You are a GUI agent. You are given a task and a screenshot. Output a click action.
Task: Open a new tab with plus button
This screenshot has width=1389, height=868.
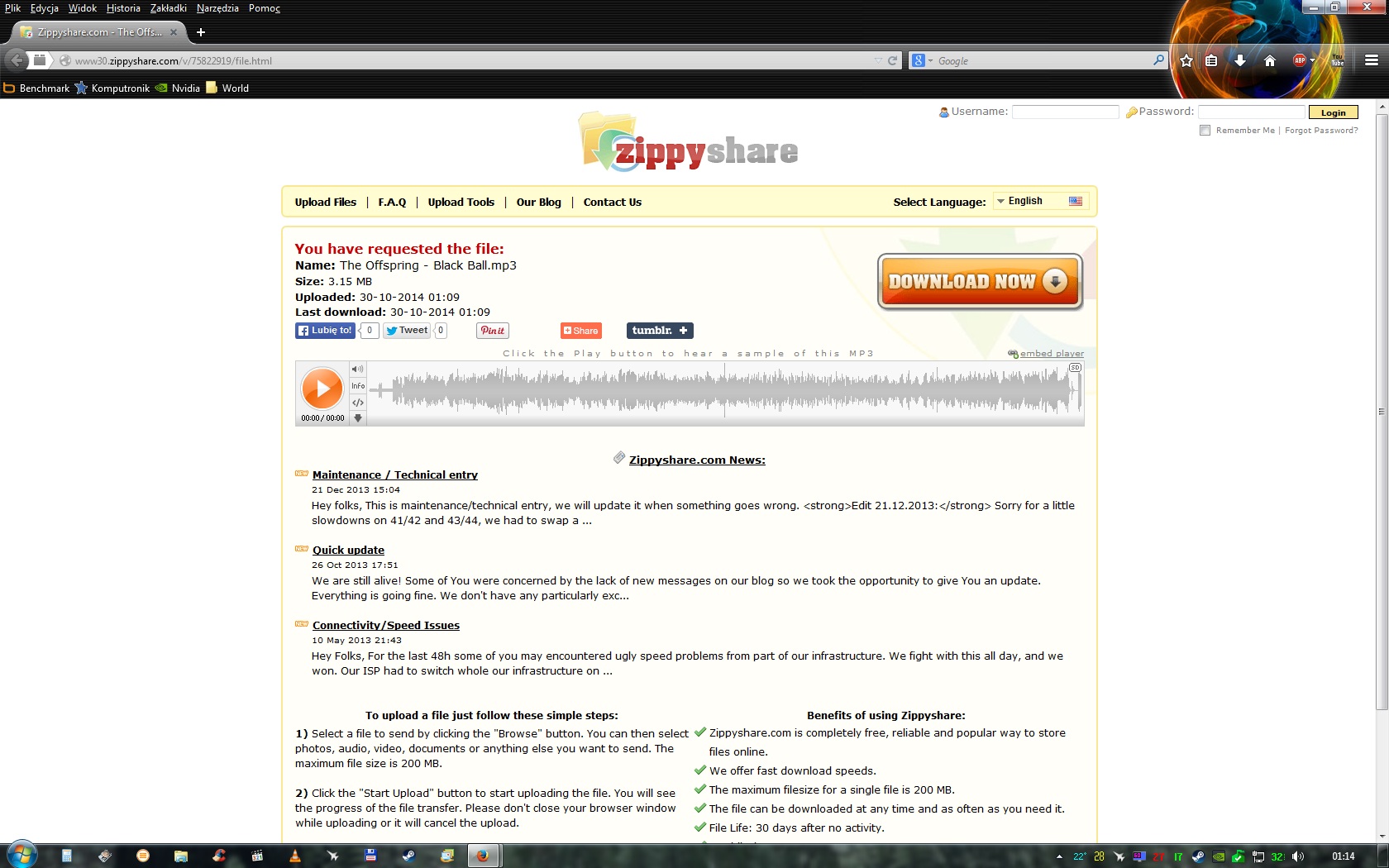point(201,32)
